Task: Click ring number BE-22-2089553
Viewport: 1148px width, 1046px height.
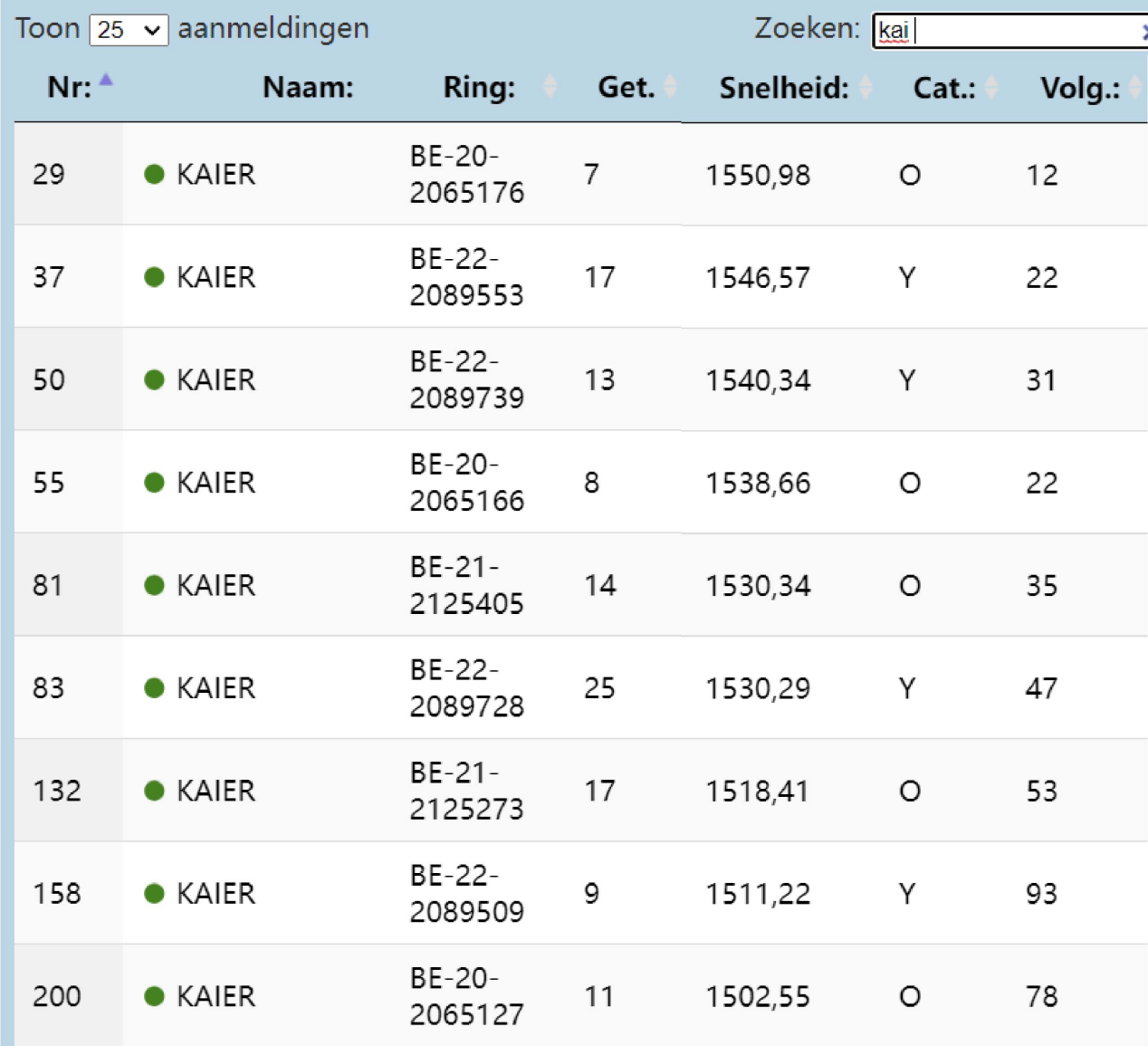Action: click(x=466, y=277)
